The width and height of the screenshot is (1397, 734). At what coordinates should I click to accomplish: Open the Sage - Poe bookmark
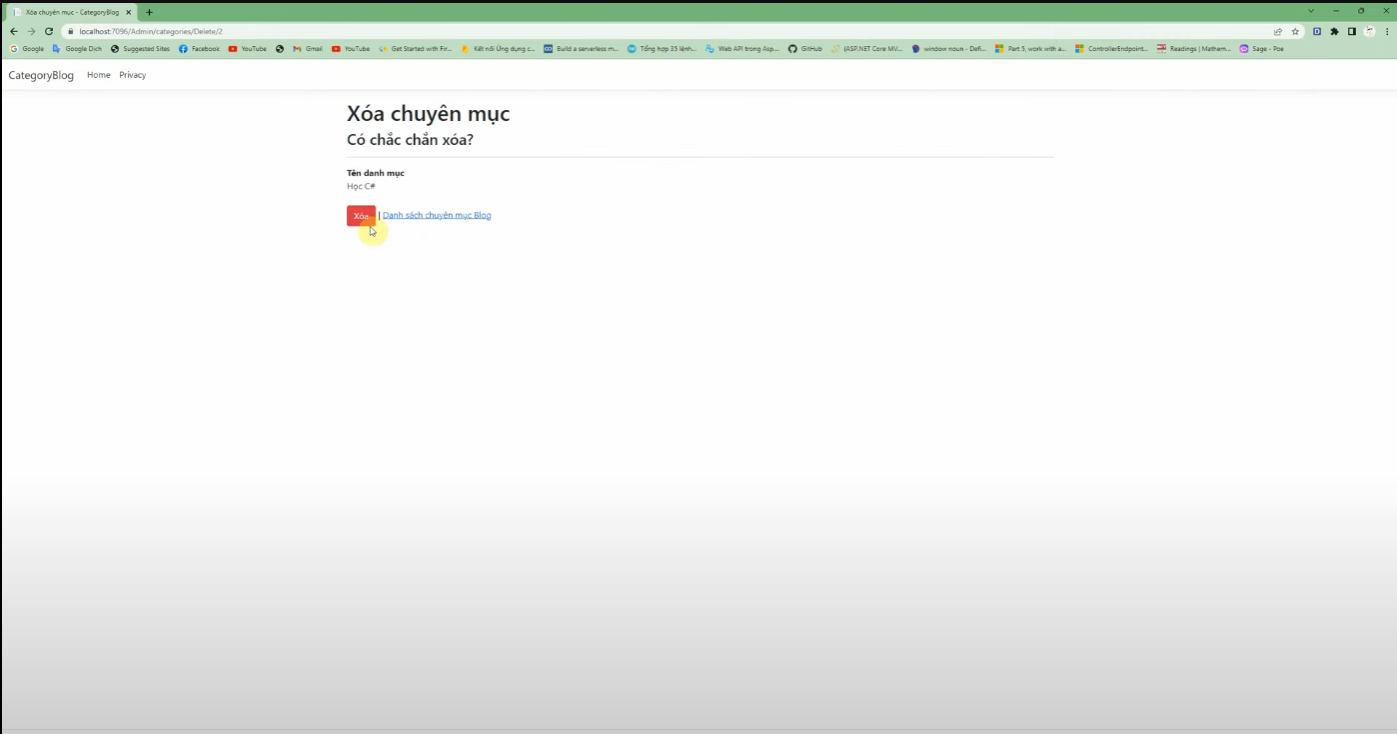coord(1262,48)
